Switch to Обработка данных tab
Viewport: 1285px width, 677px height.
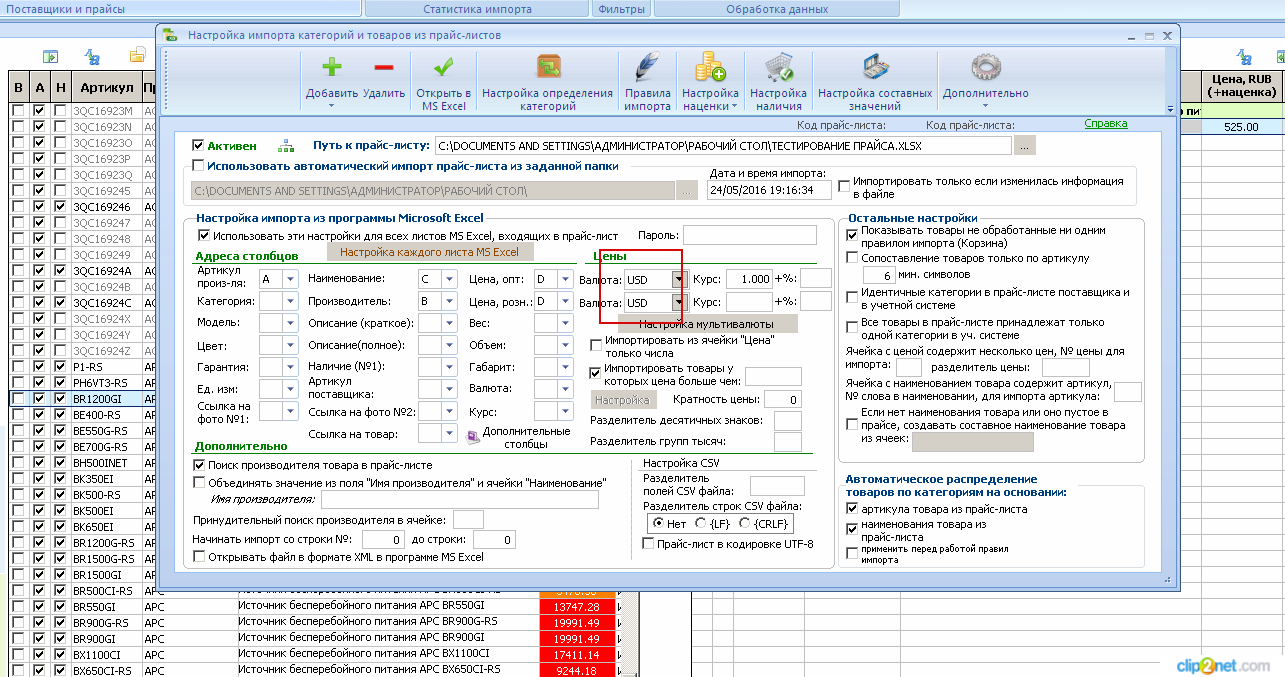point(777,9)
